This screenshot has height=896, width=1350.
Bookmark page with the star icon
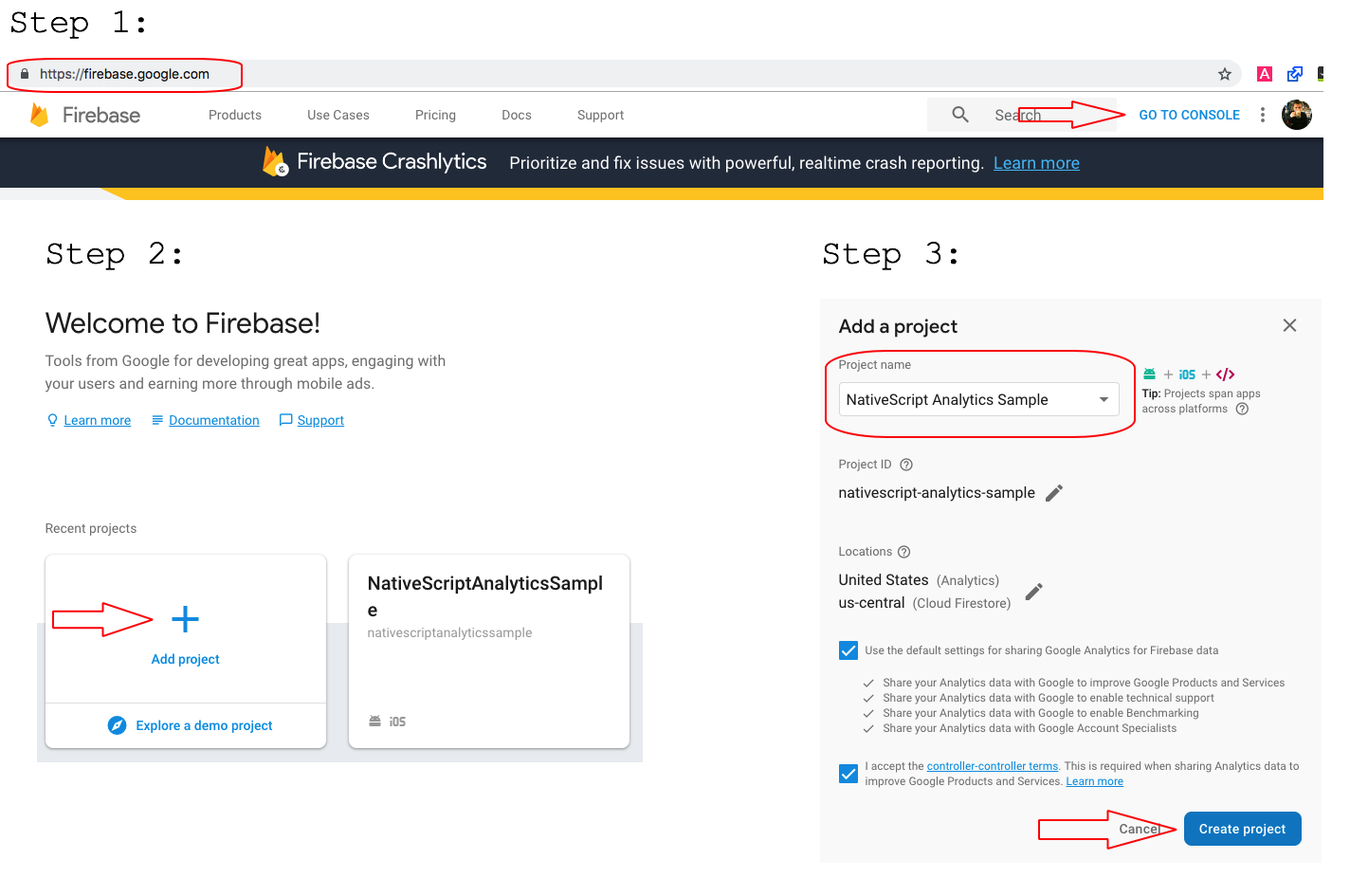click(1224, 74)
